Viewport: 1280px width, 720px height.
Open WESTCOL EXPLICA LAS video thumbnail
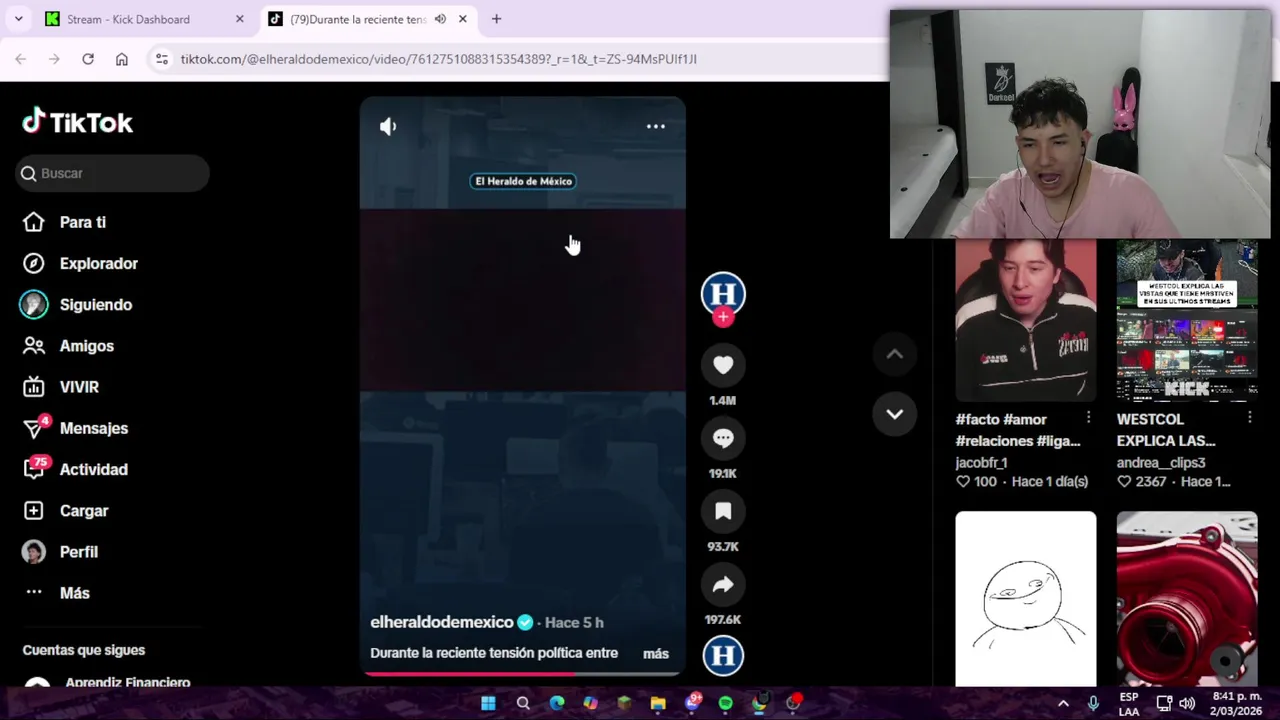point(1187,320)
